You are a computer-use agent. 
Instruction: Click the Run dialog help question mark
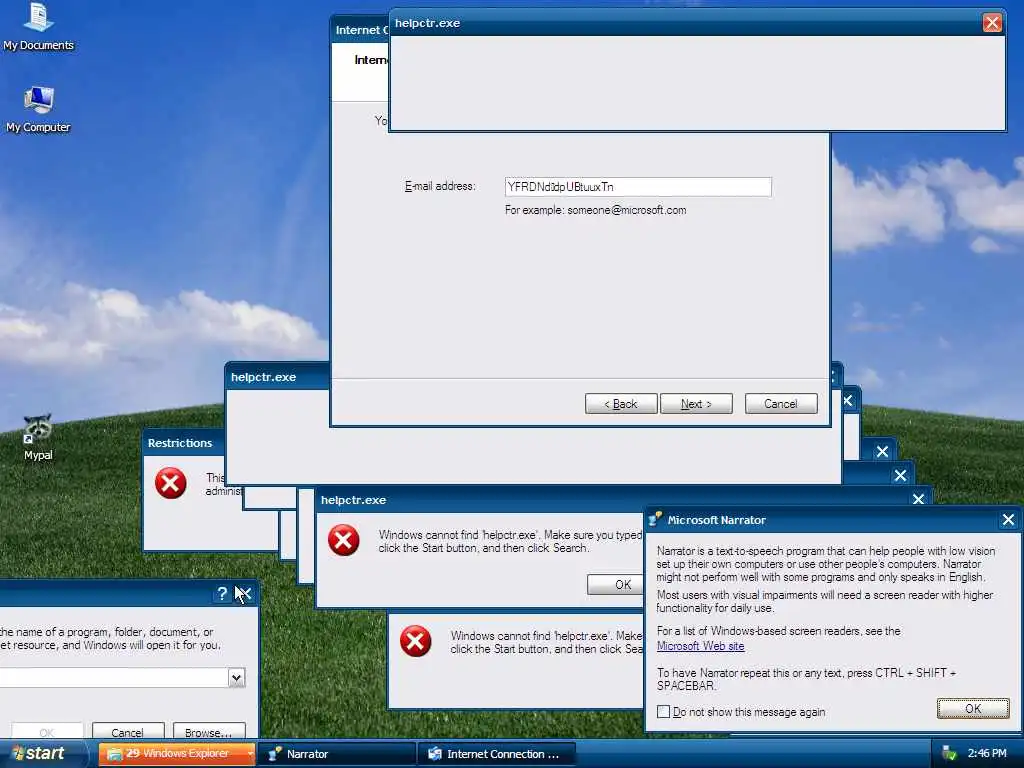pos(222,593)
